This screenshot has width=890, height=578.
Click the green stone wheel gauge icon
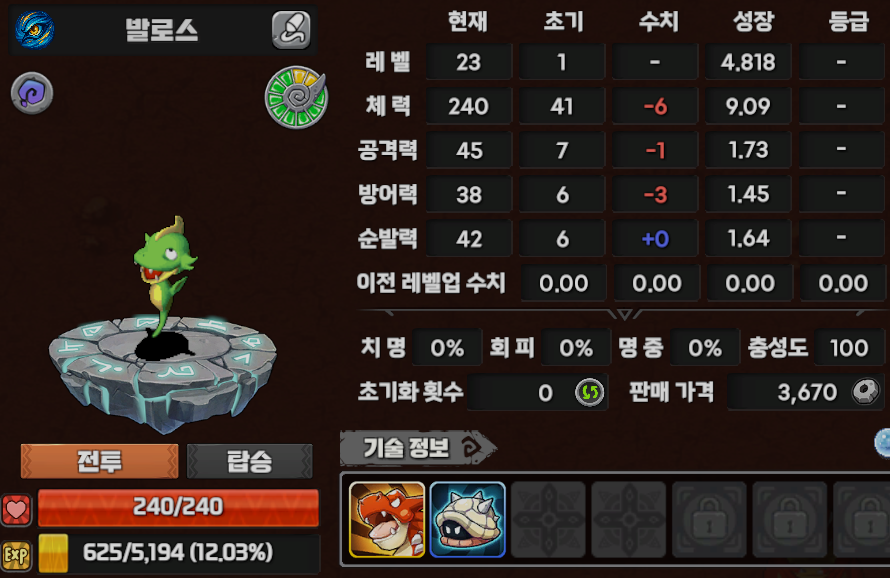click(x=296, y=97)
